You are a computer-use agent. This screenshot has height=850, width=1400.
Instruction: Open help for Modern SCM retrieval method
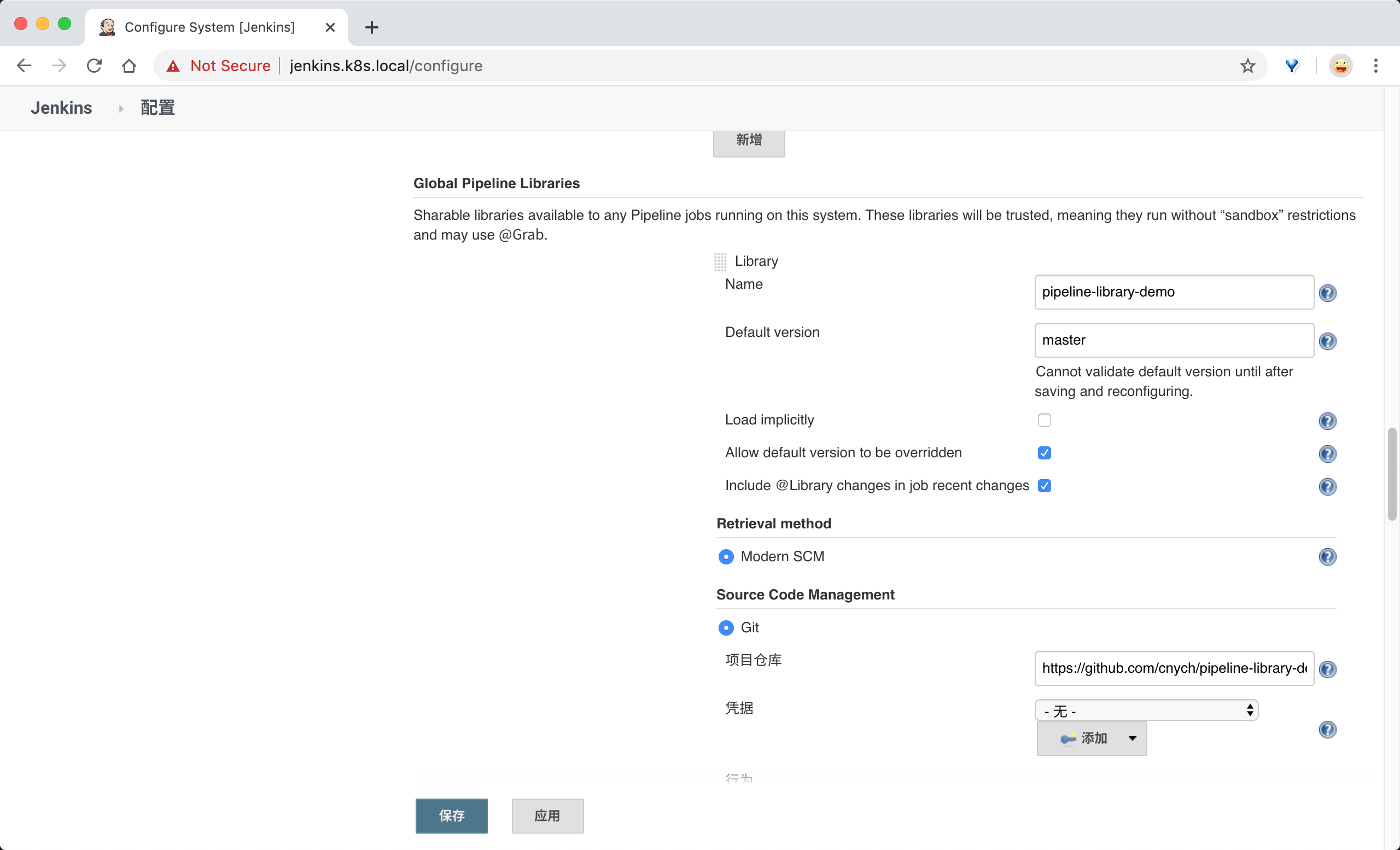pyautogui.click(x=1328, y=557)
